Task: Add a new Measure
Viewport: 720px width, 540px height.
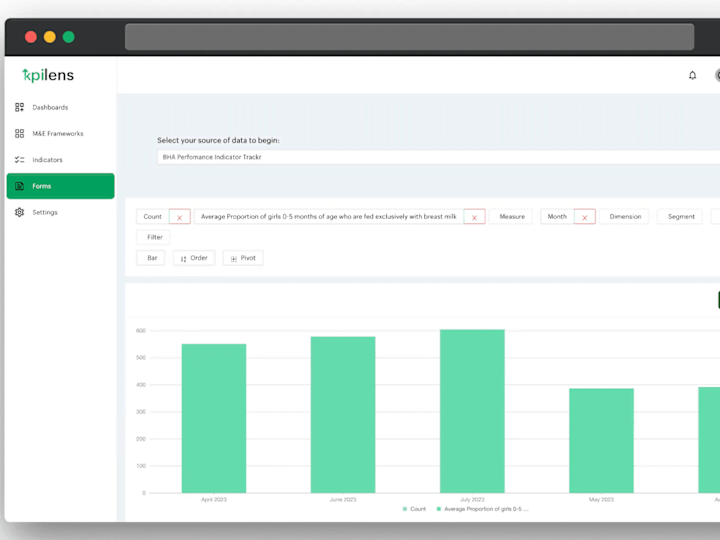Action: pos(512,216)
